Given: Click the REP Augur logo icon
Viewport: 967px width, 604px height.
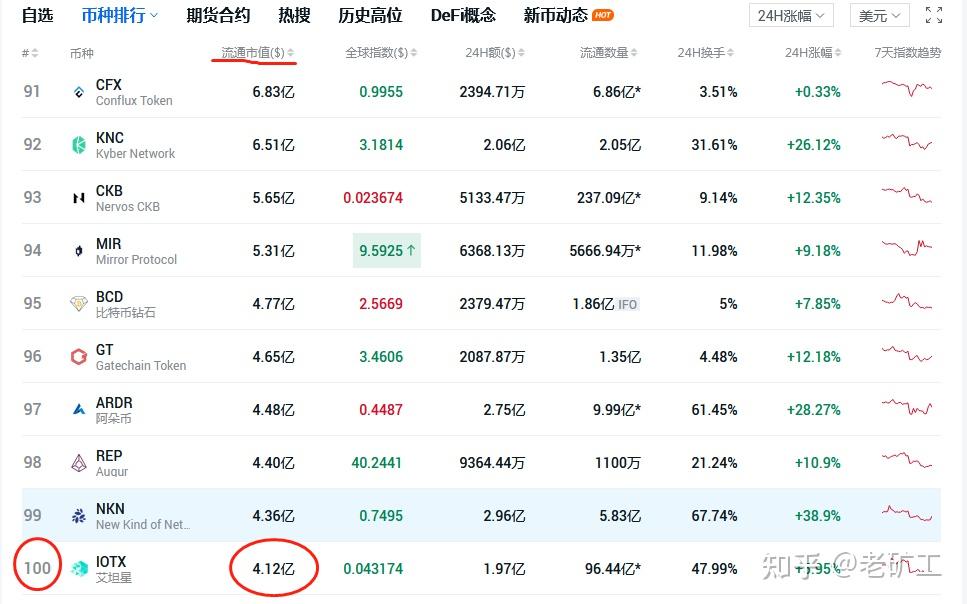Looking at the screenshot, I should coord(79,463).
